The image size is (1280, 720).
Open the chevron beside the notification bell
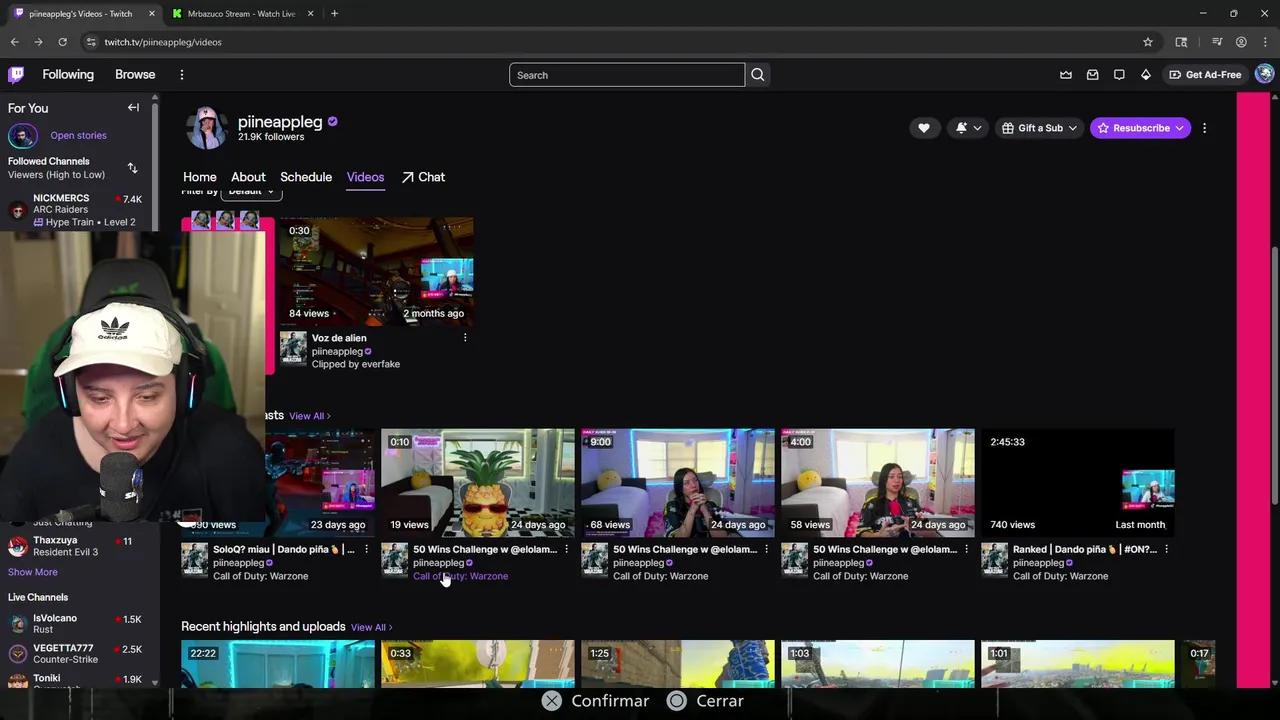(976, 128)
